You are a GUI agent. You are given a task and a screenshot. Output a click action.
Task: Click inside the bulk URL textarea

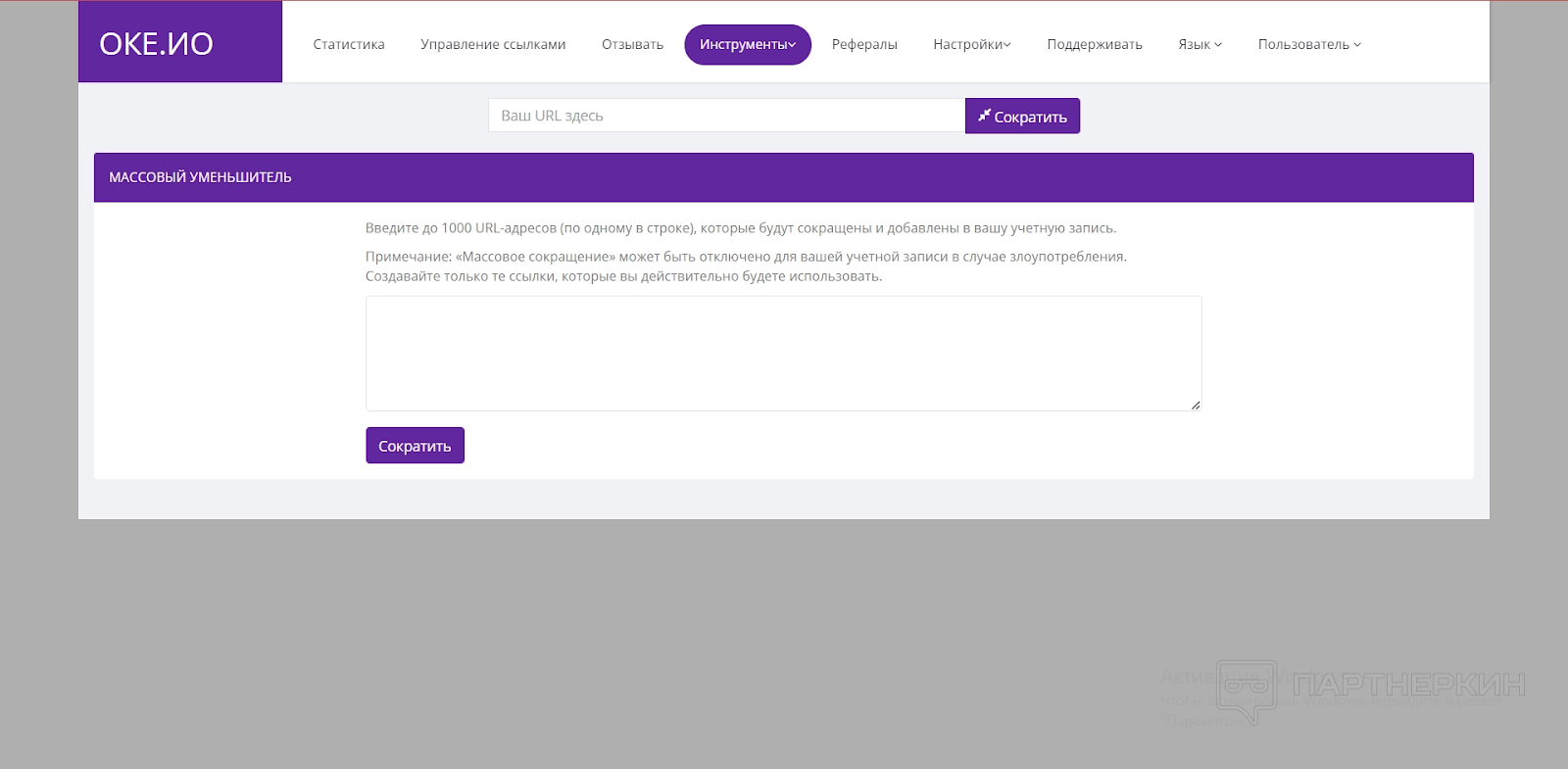click(x=783, y=353)
